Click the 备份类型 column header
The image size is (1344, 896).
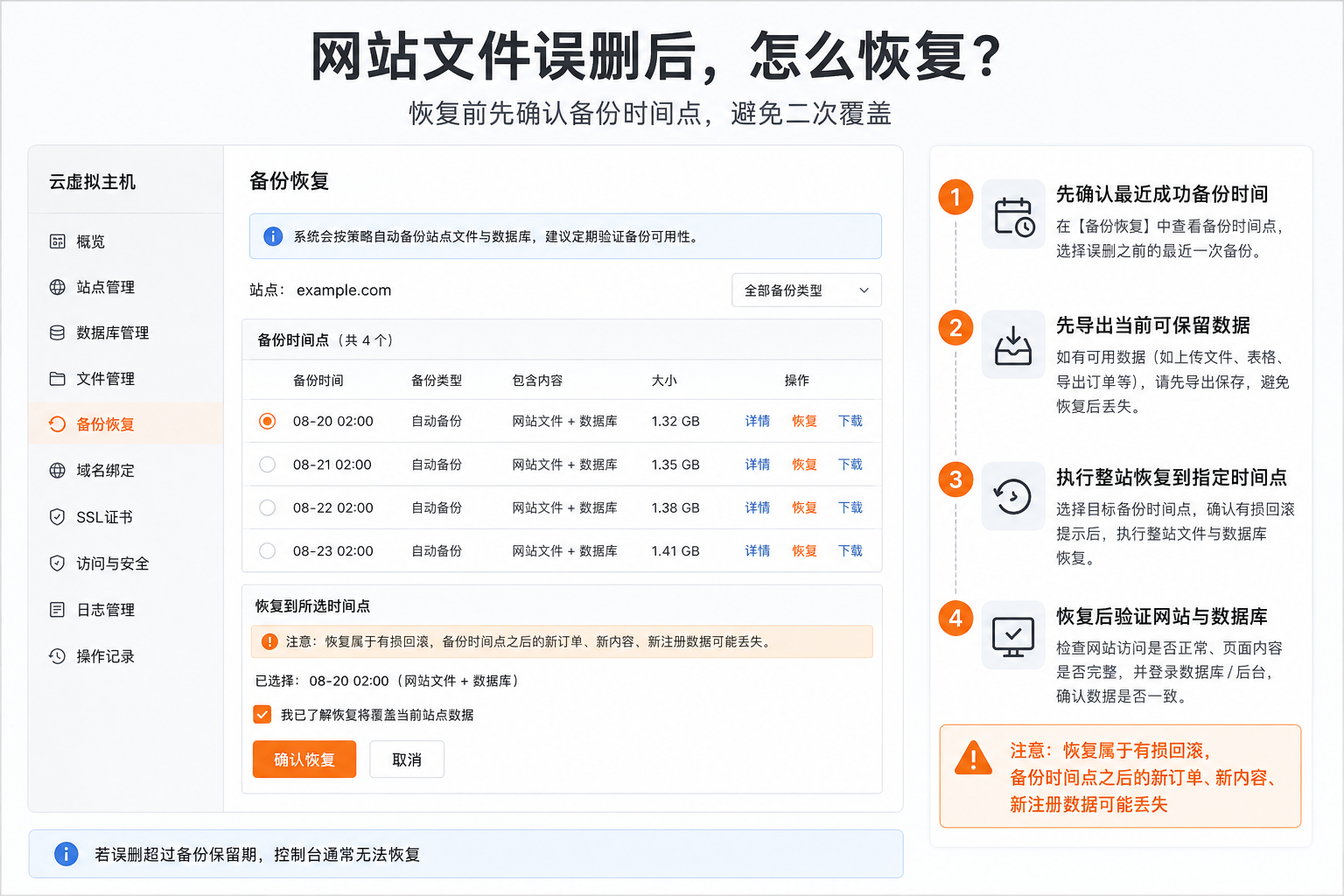(x=437, y=381)
